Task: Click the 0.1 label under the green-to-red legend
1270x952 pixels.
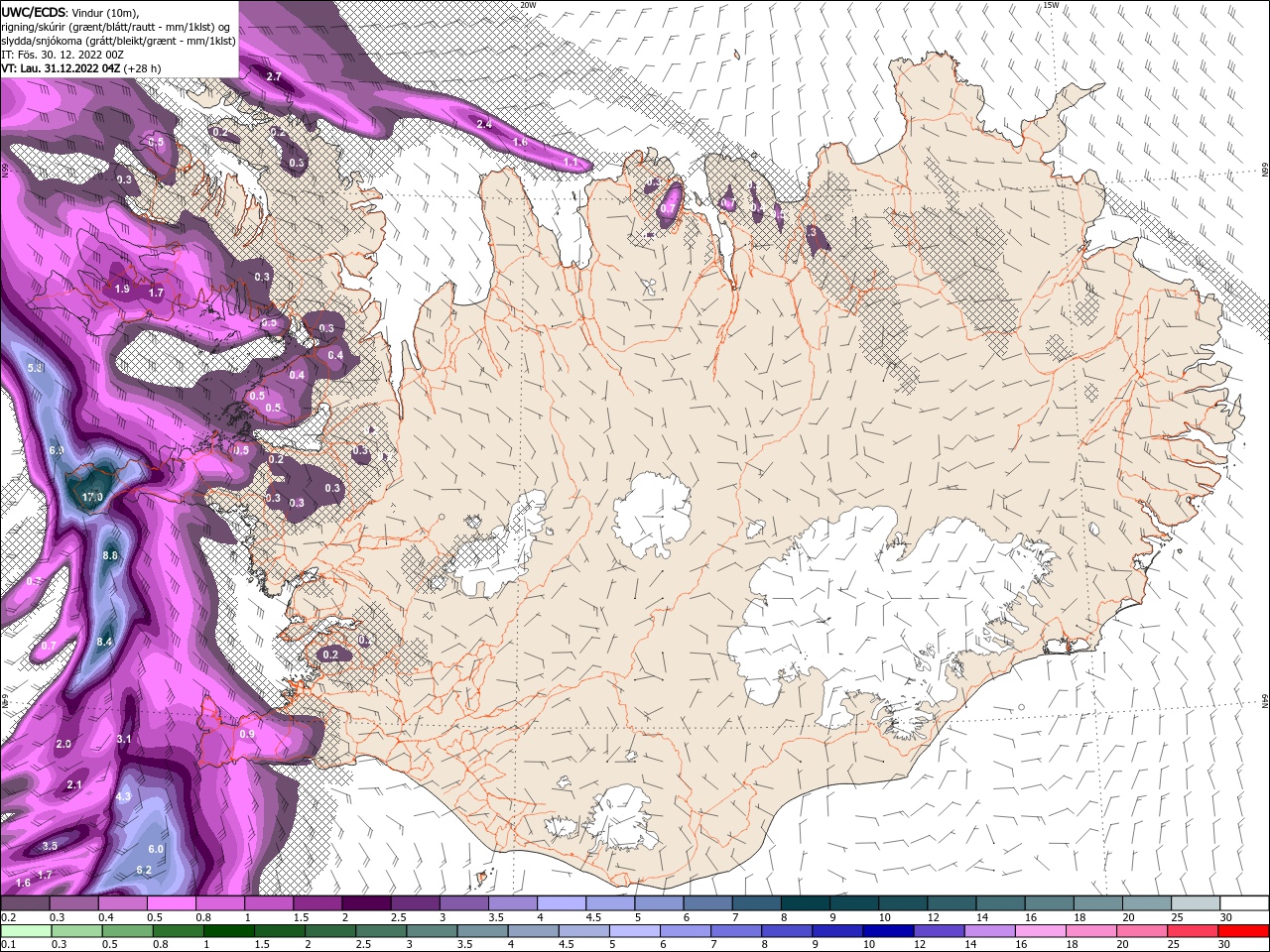Action: 8,944
